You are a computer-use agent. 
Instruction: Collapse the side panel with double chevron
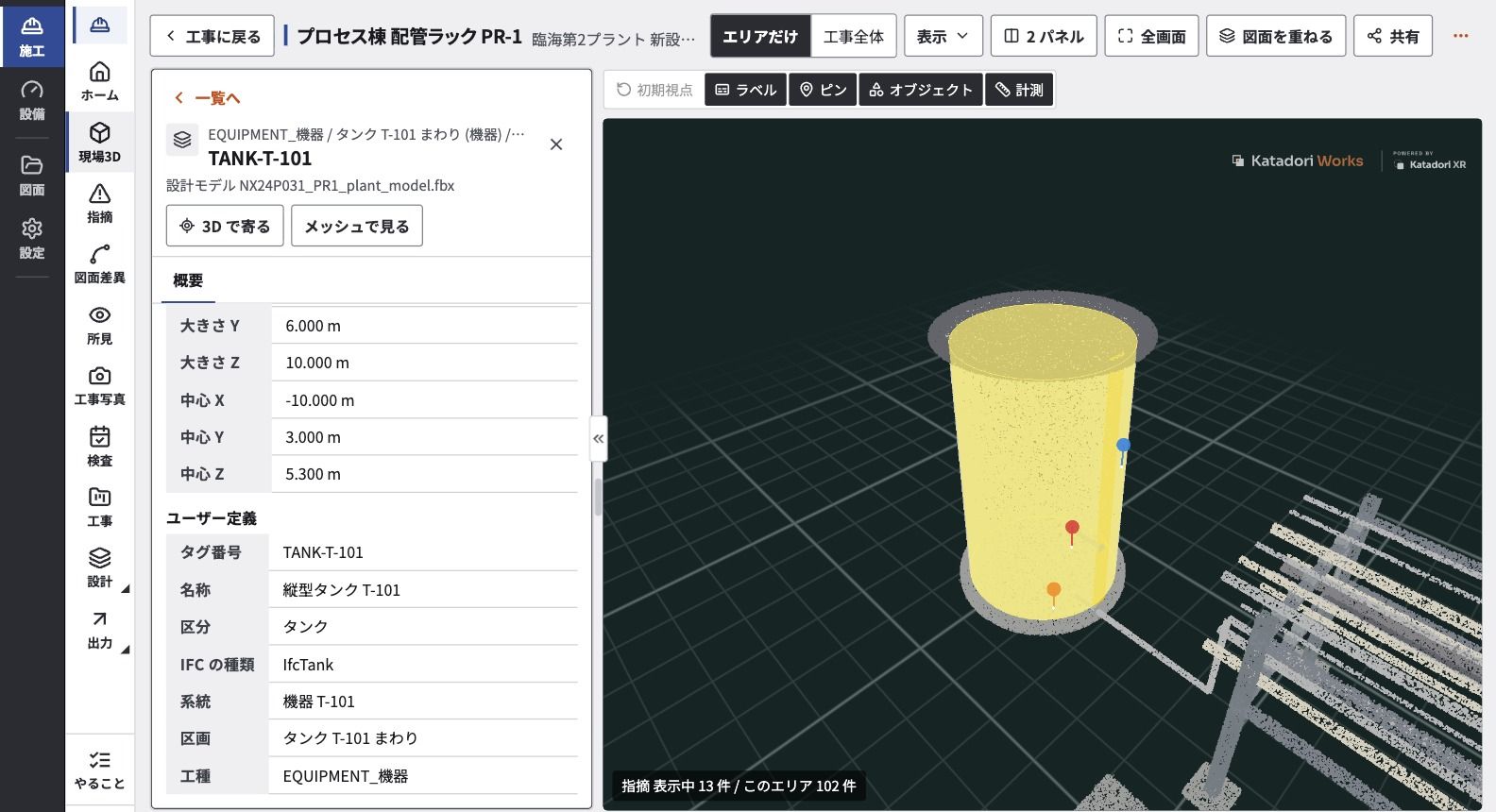click(x=598, y=438)
